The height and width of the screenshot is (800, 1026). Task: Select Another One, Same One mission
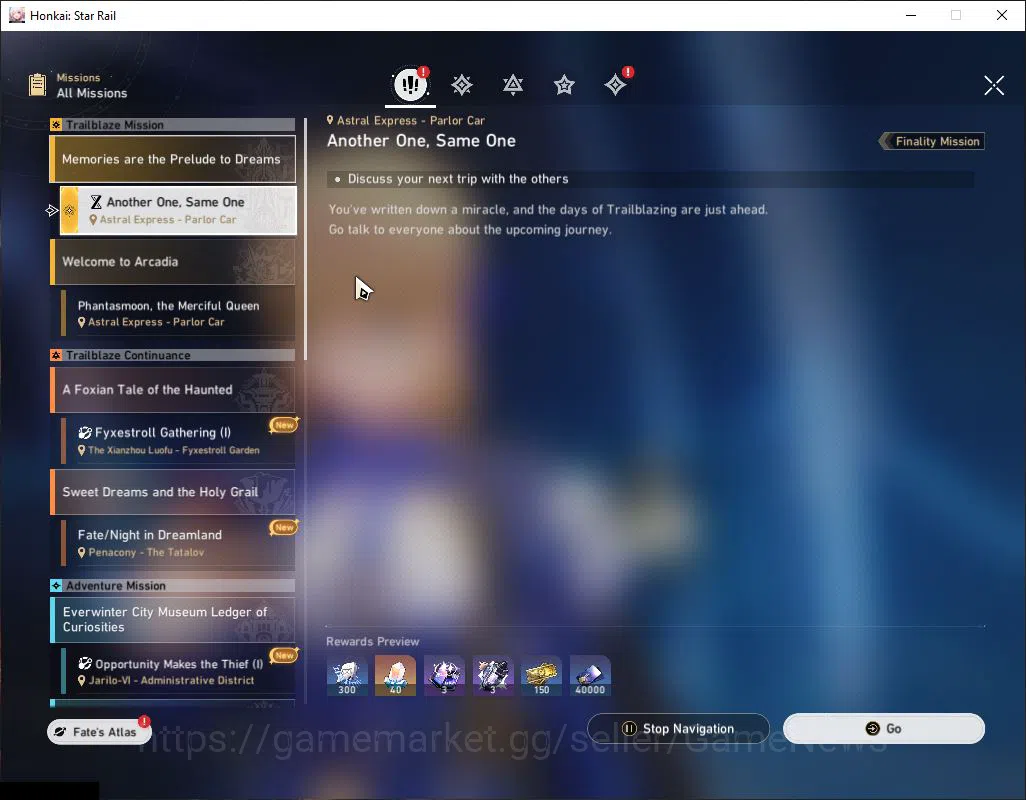pos(178,211)
